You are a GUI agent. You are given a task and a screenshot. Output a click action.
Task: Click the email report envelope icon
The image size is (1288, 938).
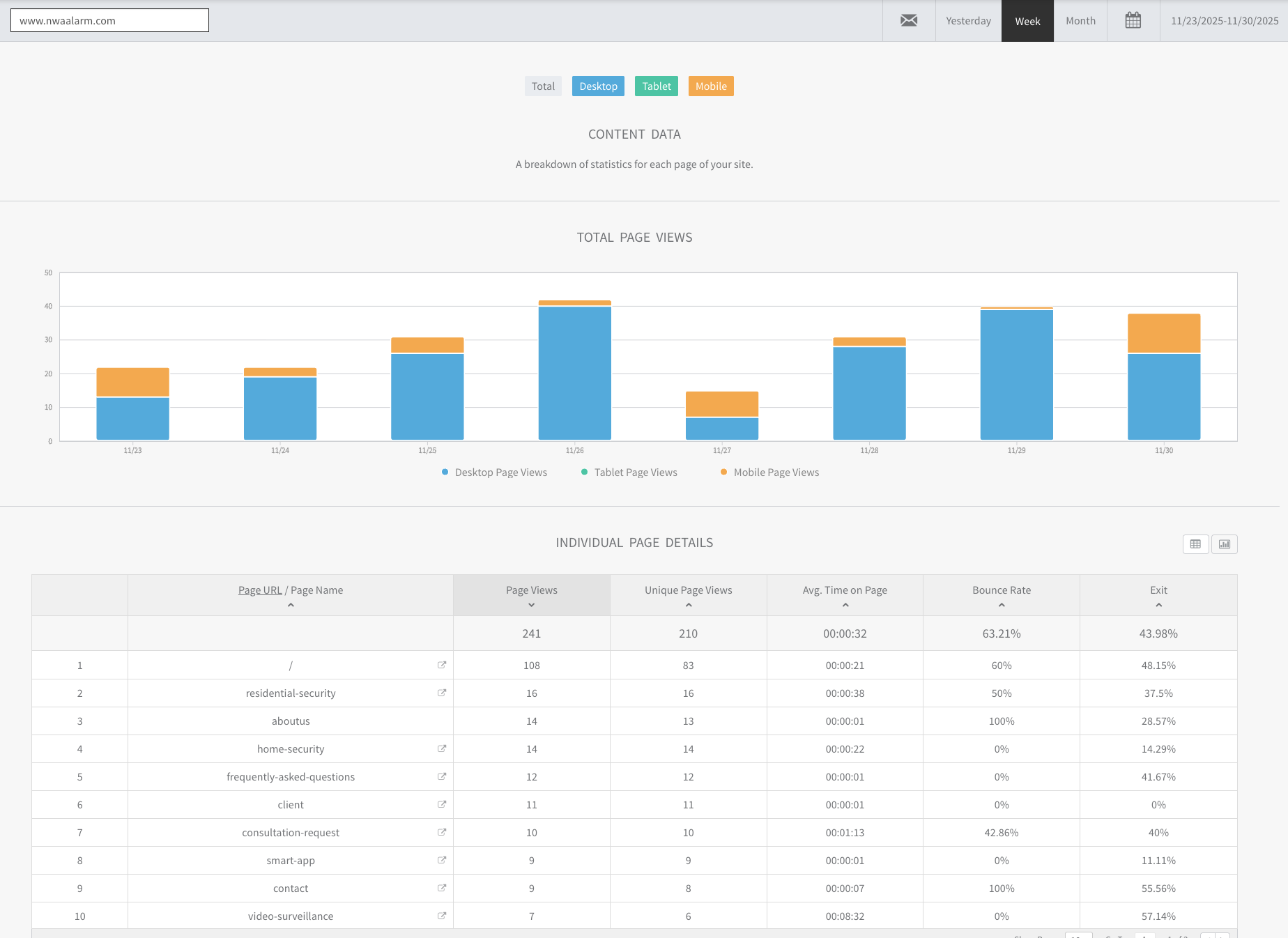(909, 21)
